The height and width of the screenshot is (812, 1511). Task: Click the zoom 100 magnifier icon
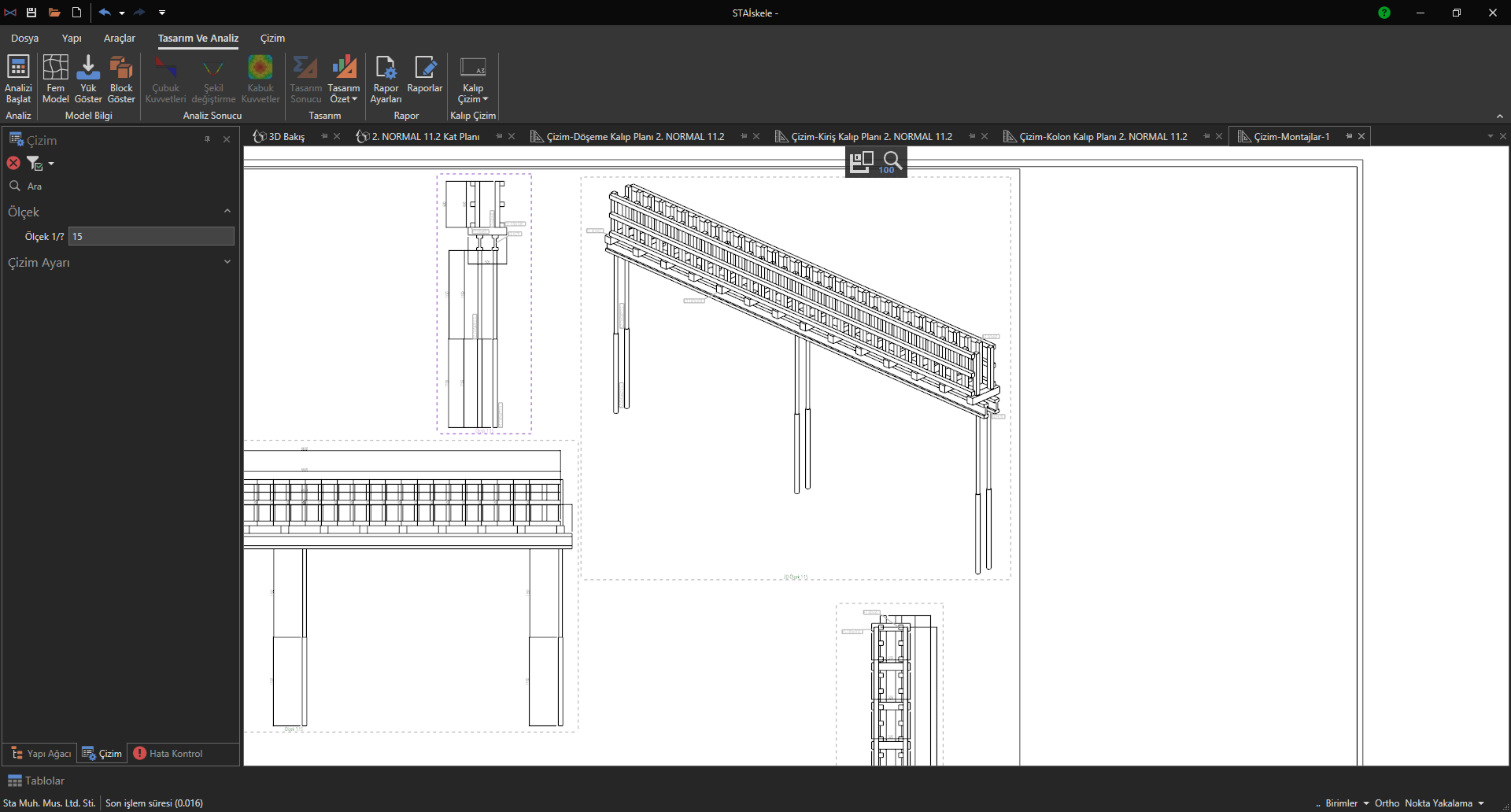(892, 162)
